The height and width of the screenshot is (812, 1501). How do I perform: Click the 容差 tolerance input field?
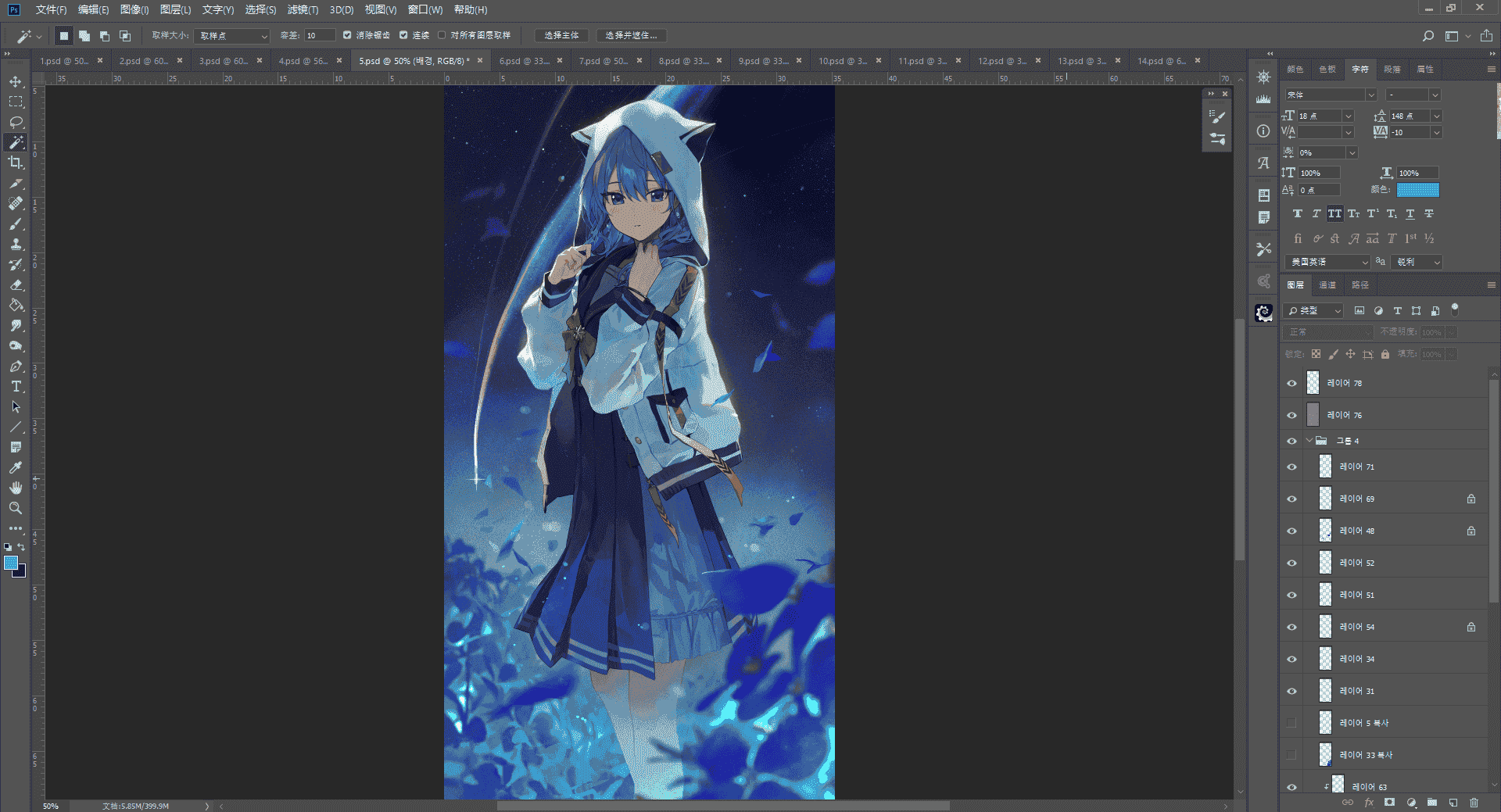[320, 35]
